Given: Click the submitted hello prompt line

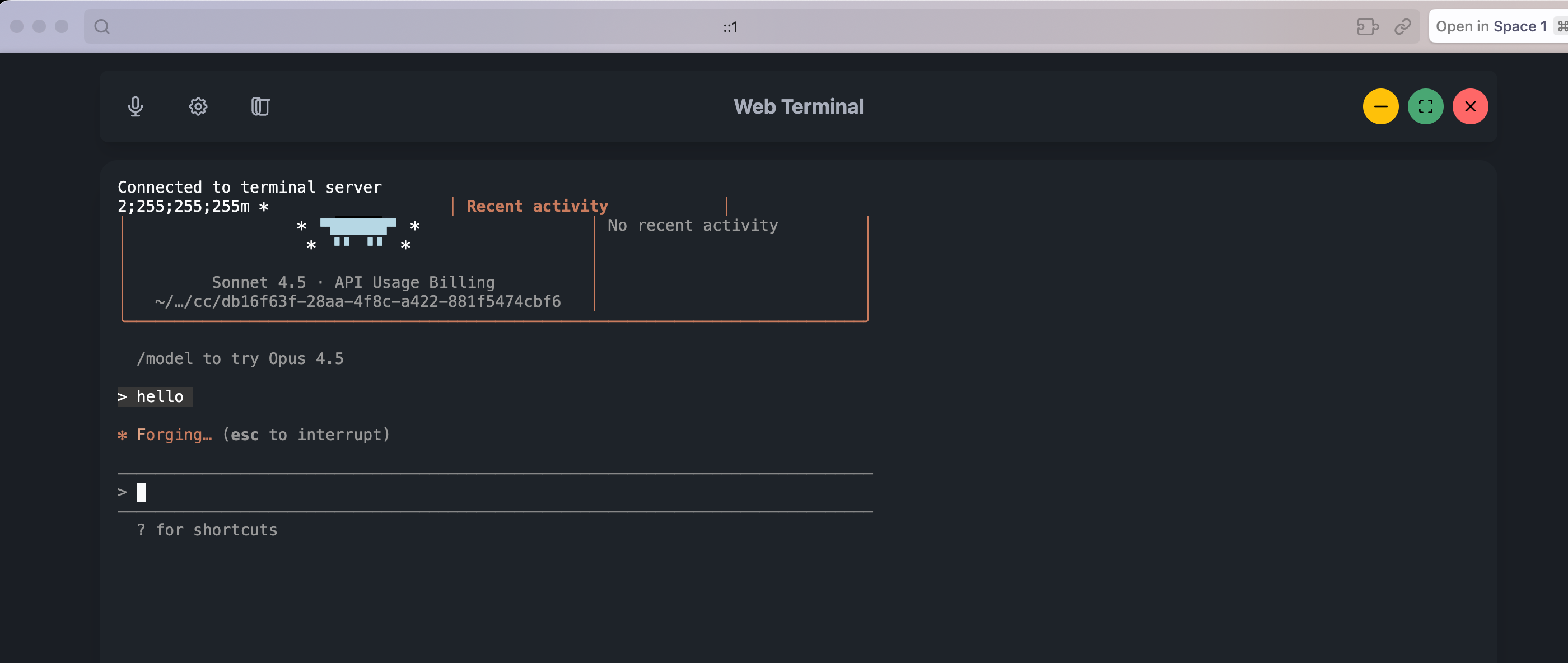Looking at the screenshot, I should pos(155,397).
